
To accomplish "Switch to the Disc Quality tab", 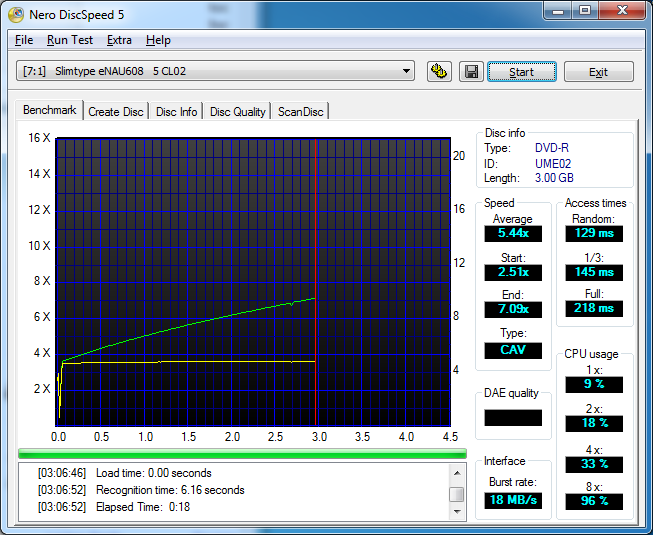I will tap(237, 112).
